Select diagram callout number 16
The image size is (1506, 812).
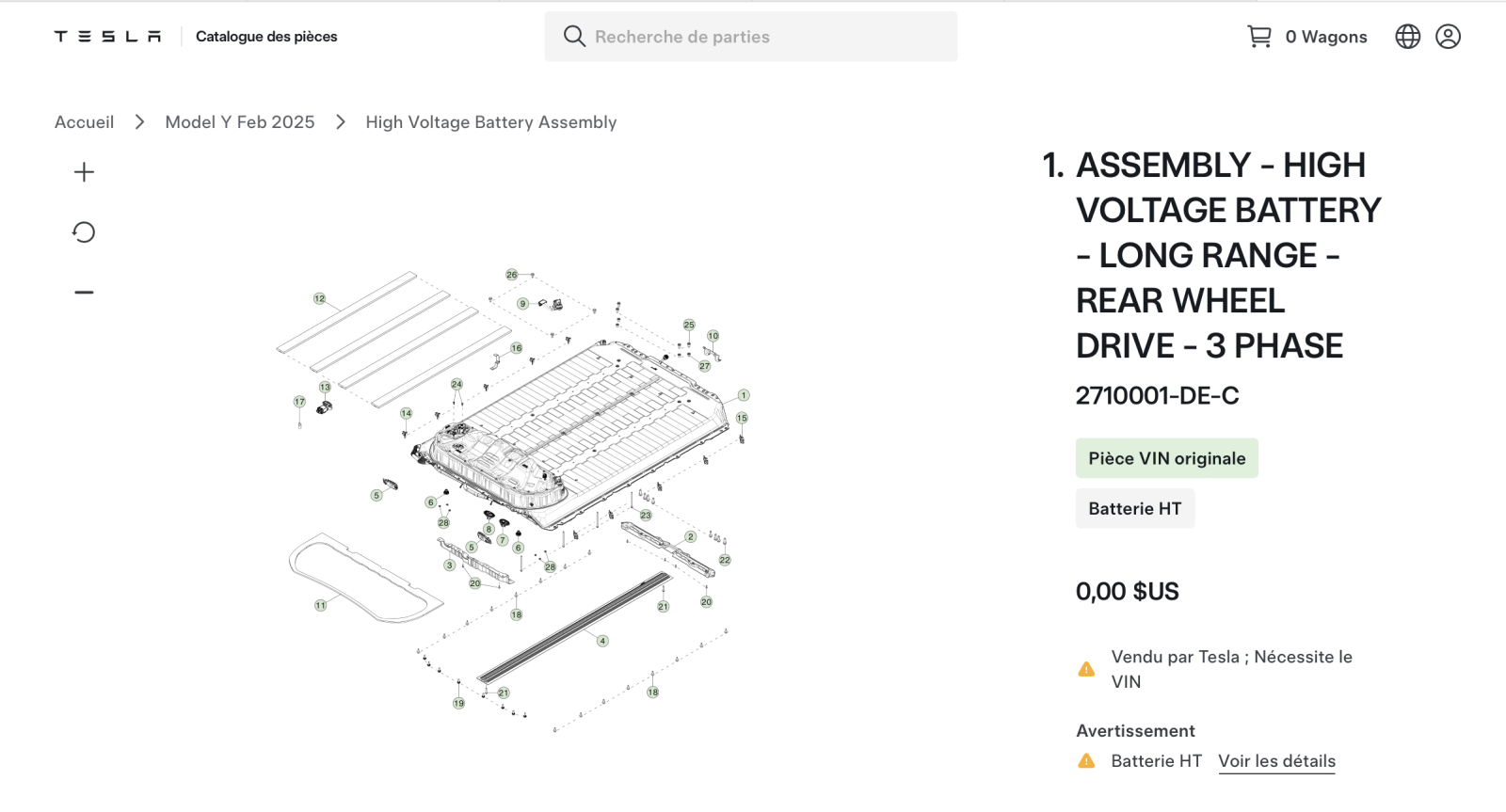tap(516, 348)
